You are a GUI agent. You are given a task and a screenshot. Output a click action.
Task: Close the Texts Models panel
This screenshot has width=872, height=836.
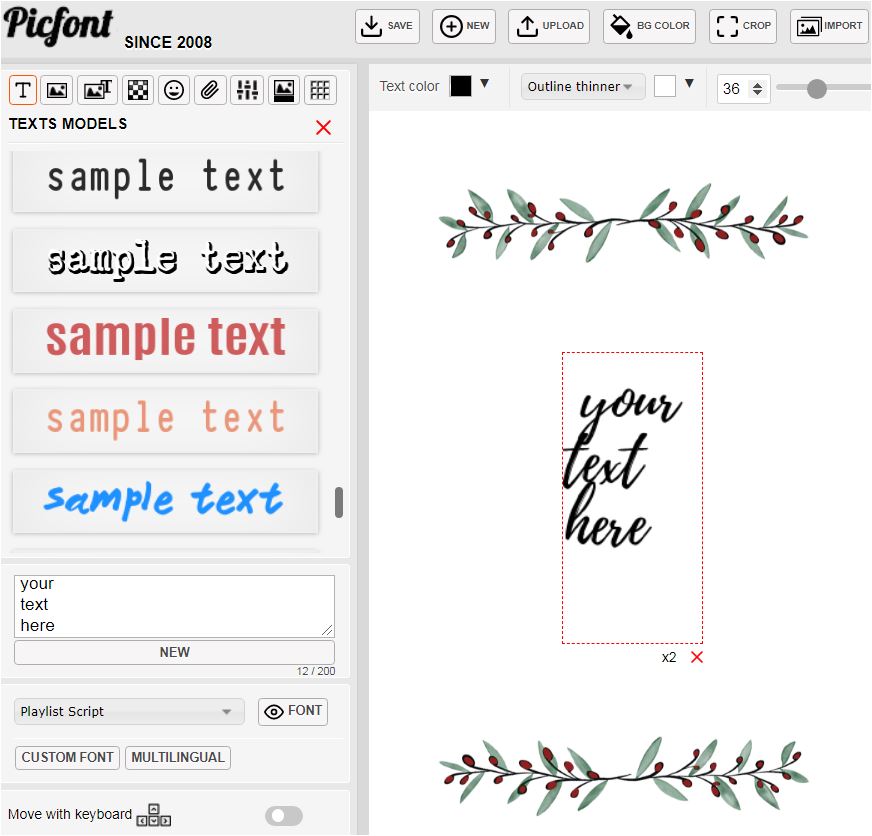(323, 127)
